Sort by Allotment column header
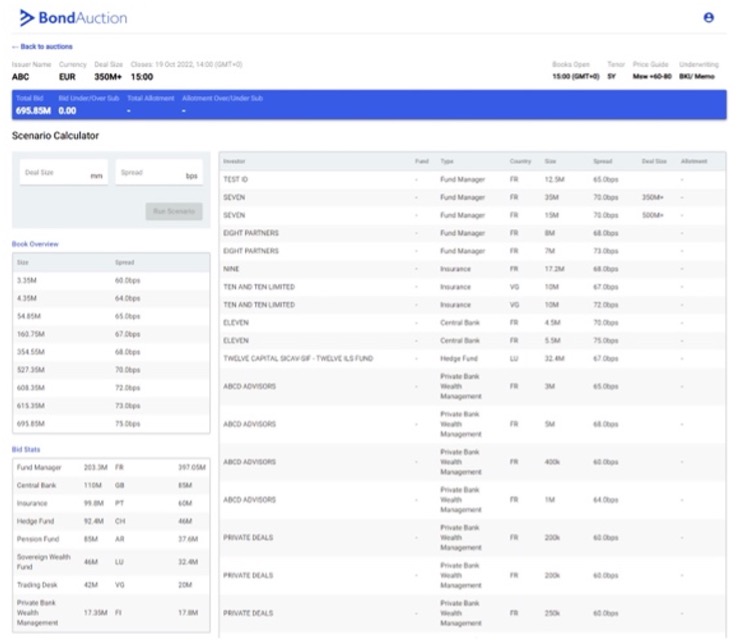 pos(694,161)
